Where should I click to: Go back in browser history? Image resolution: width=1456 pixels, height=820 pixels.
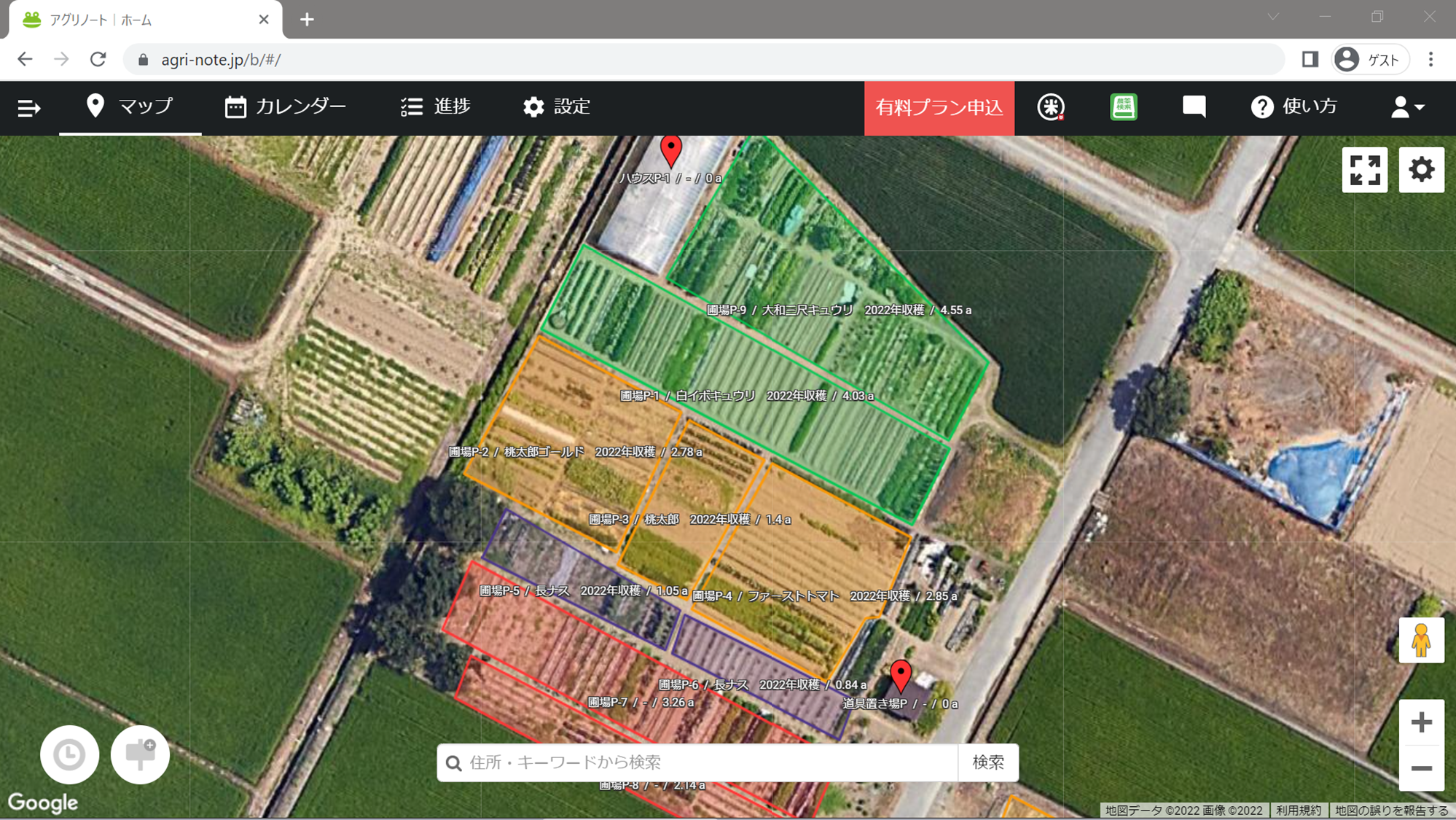[x=25, y=60]
